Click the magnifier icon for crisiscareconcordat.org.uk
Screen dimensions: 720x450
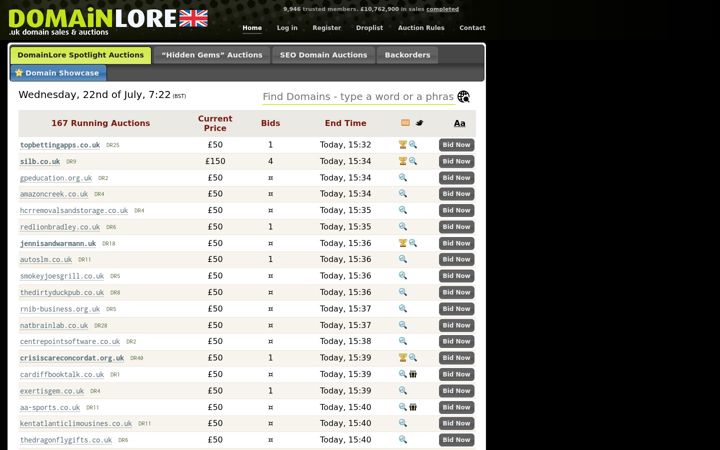413,357
